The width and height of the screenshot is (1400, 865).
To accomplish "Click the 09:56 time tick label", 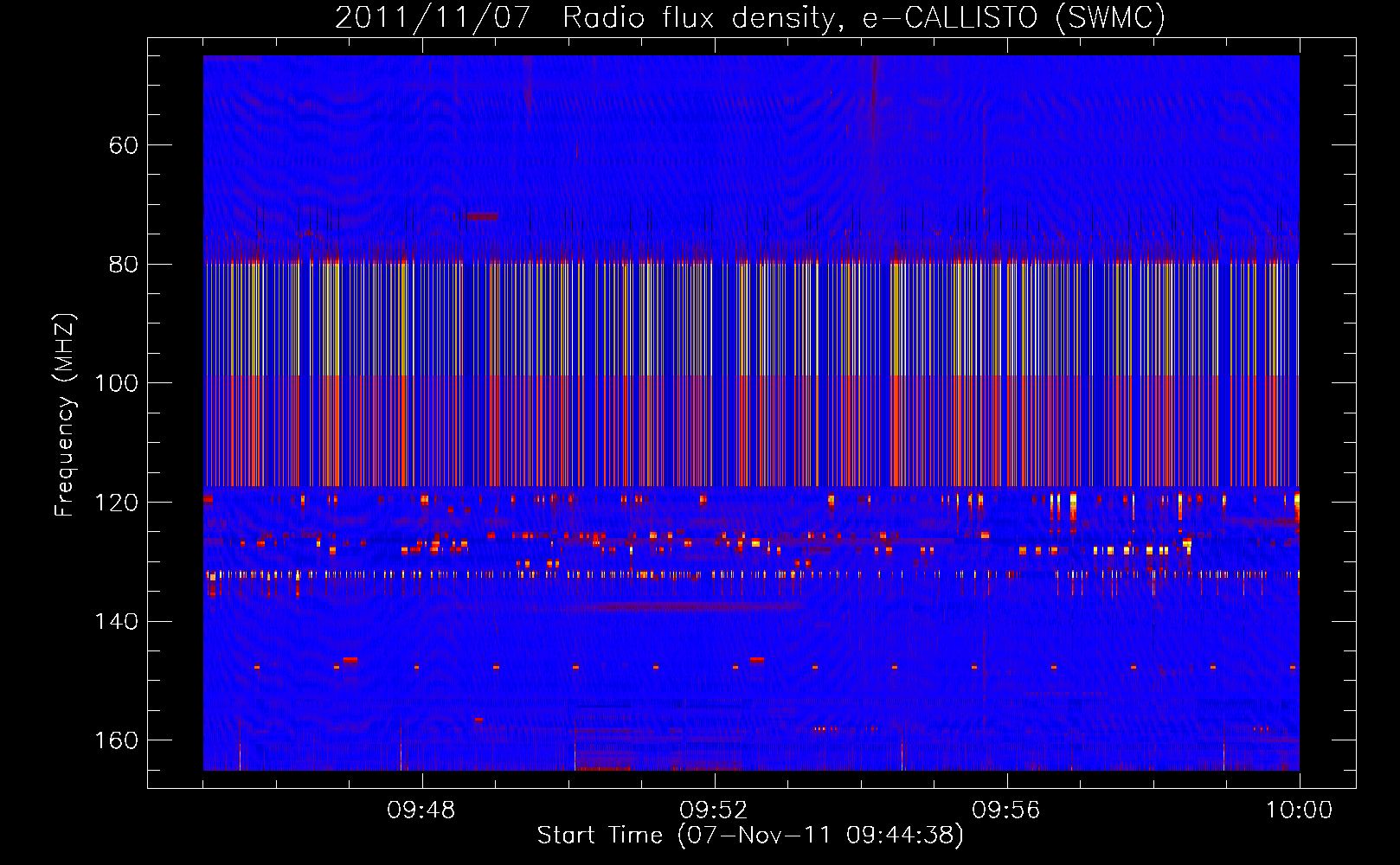I will pos(1006,811).
